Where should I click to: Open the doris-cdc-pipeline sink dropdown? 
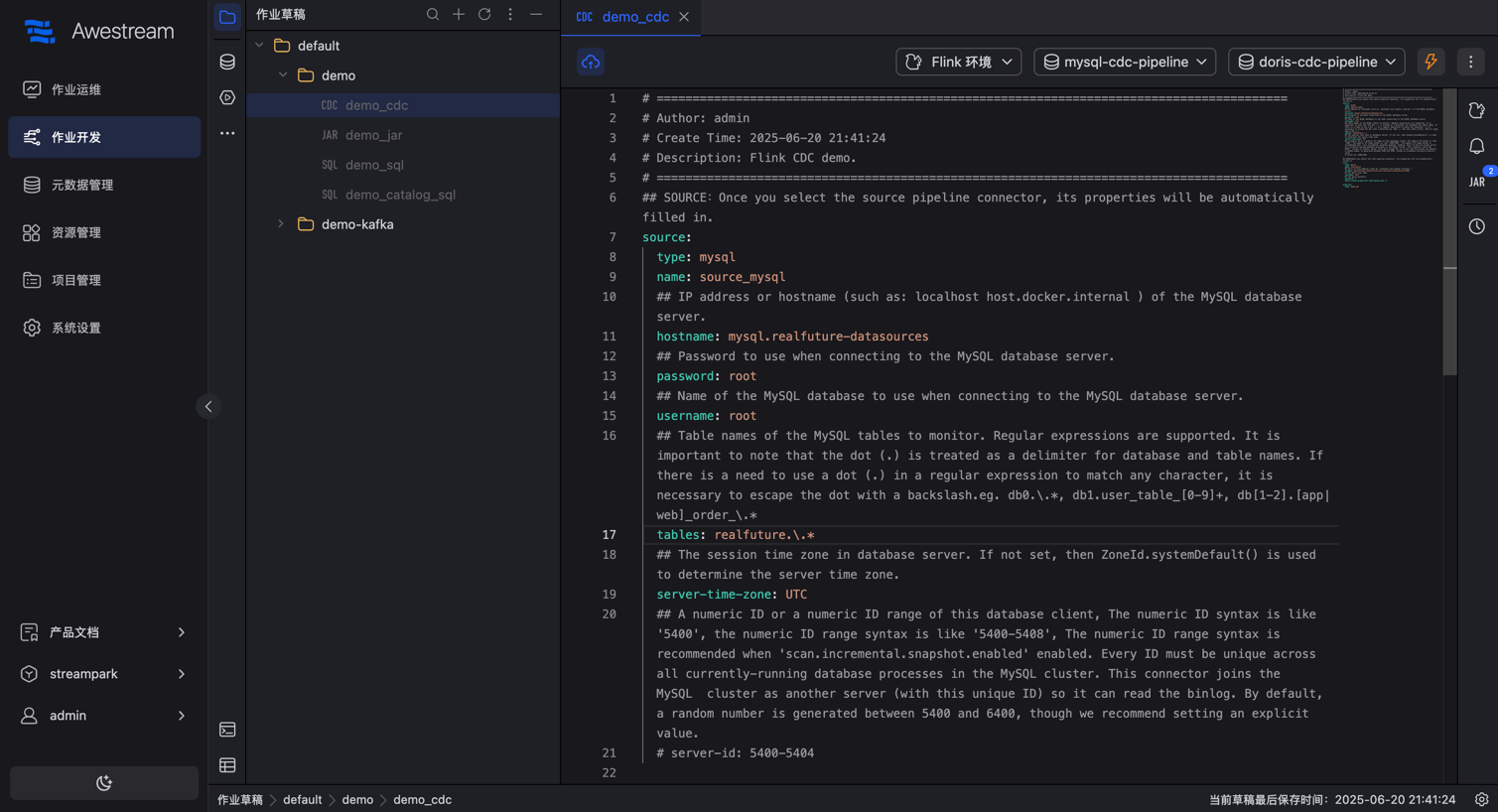point(1316,62)
